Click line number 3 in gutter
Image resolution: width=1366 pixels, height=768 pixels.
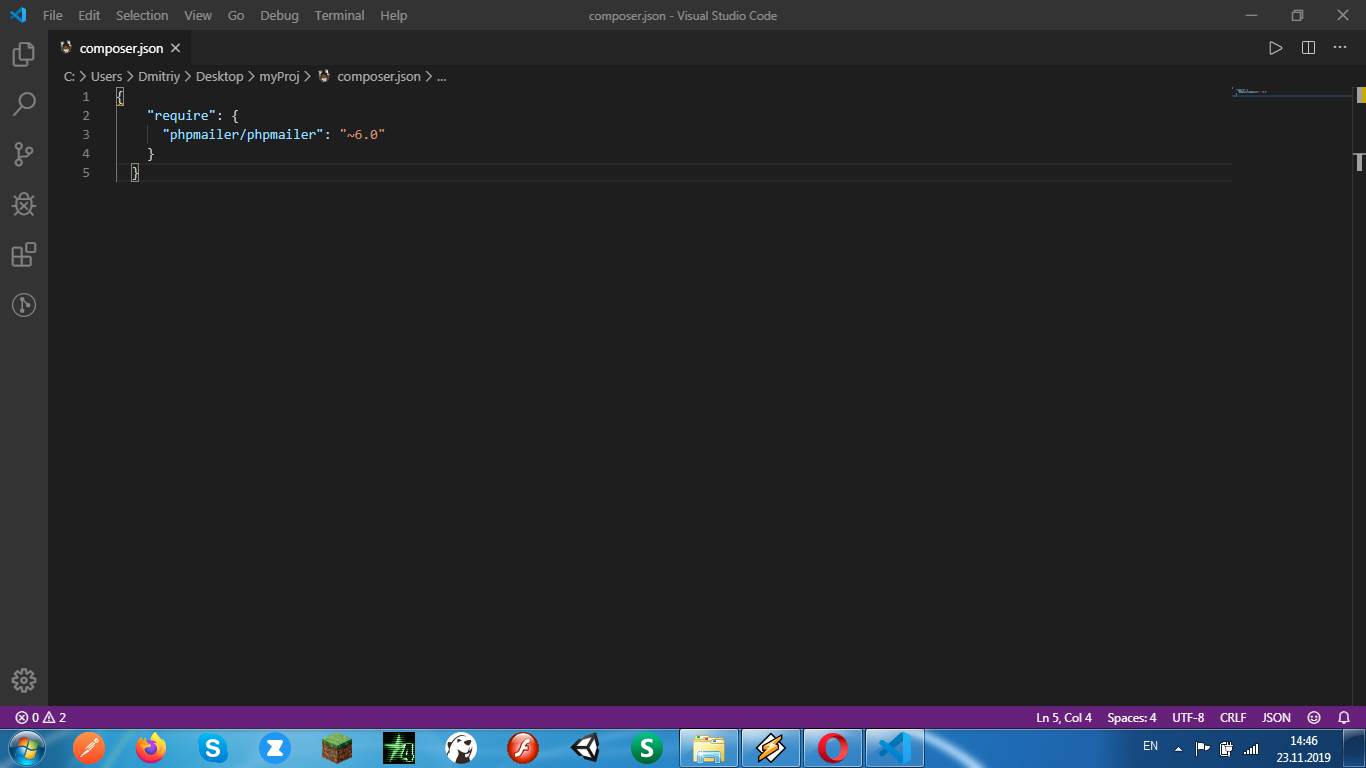(86, 135)
